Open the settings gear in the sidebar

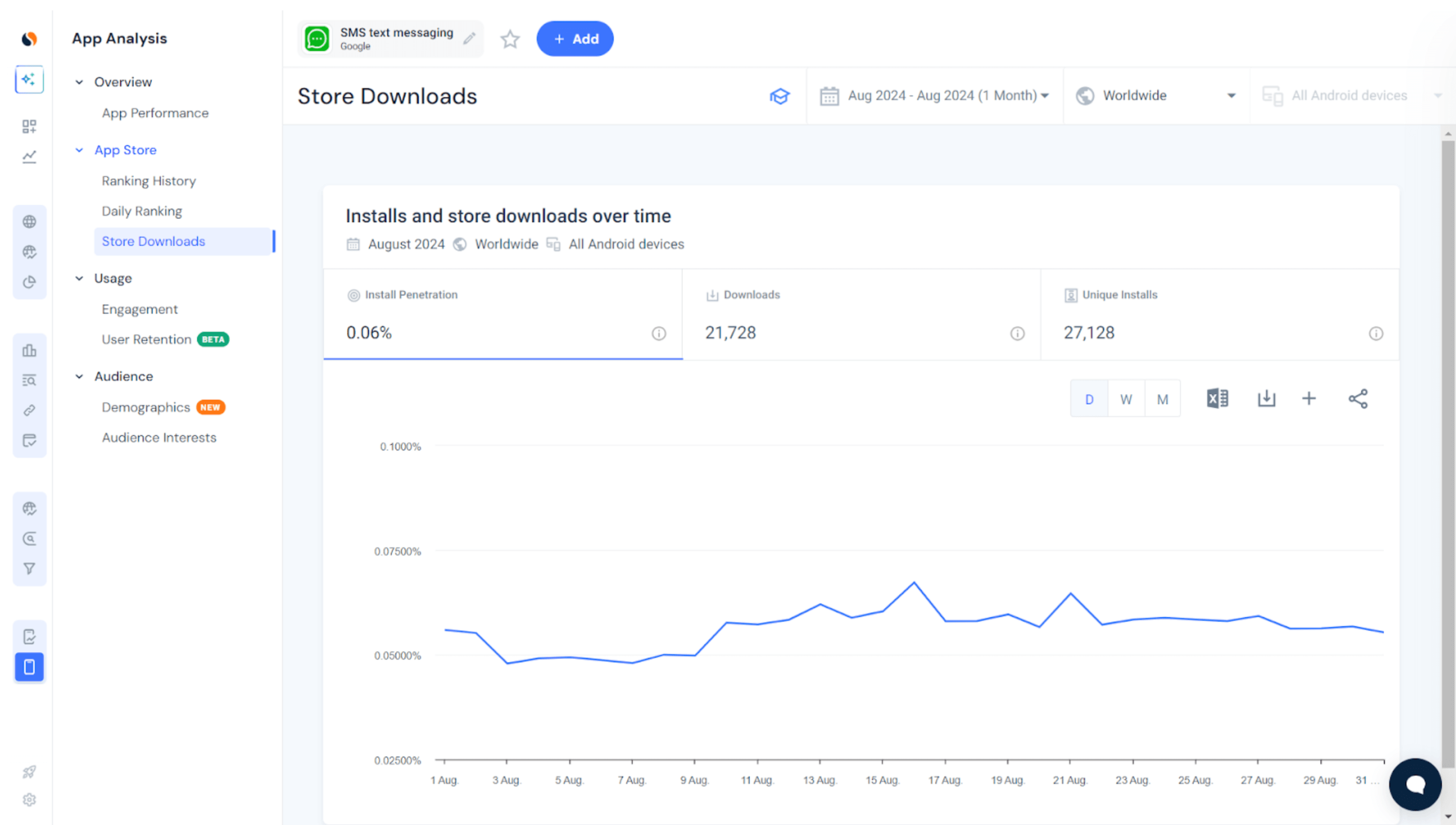click(x=30, y=800)
